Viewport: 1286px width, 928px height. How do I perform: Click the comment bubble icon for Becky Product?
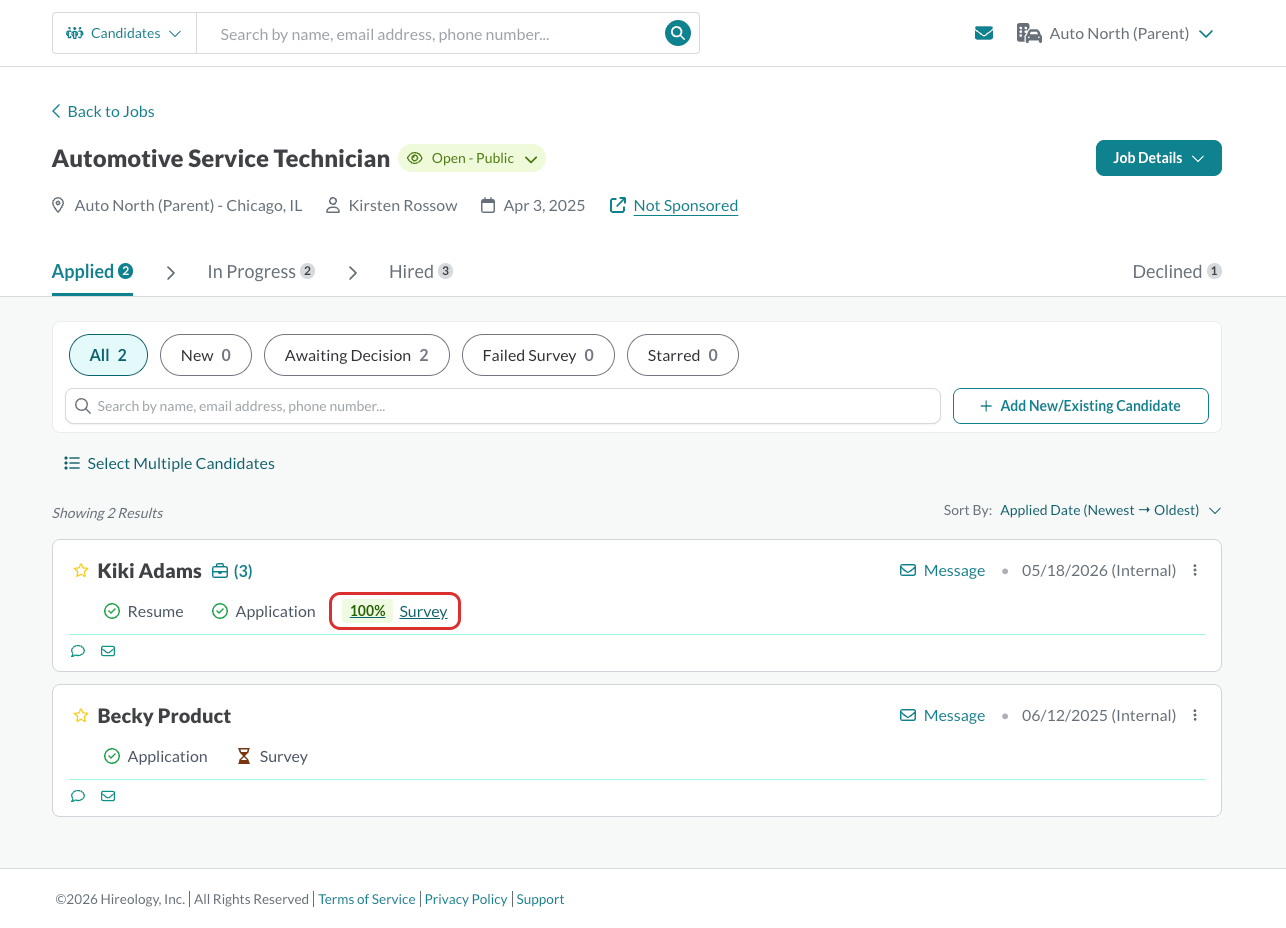click(x=78, y=796)
